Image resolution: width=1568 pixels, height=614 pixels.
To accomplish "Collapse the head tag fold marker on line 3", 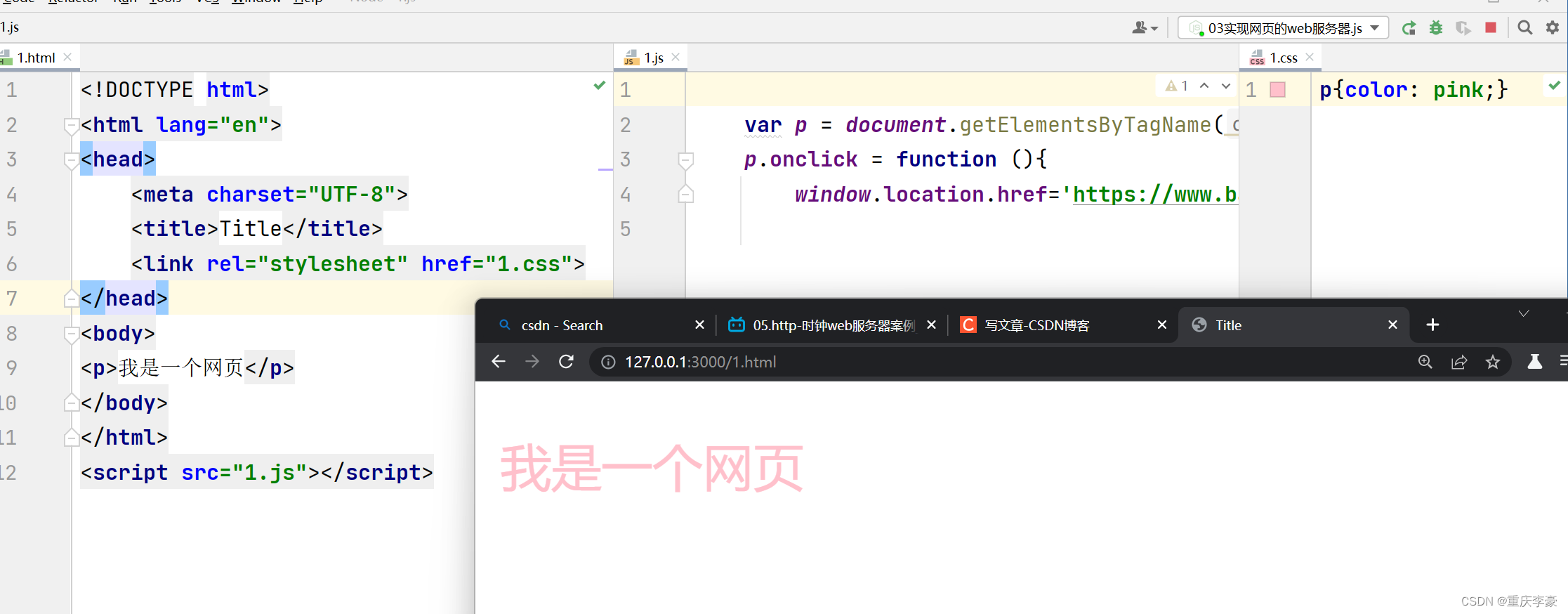I will pos(71,161).
